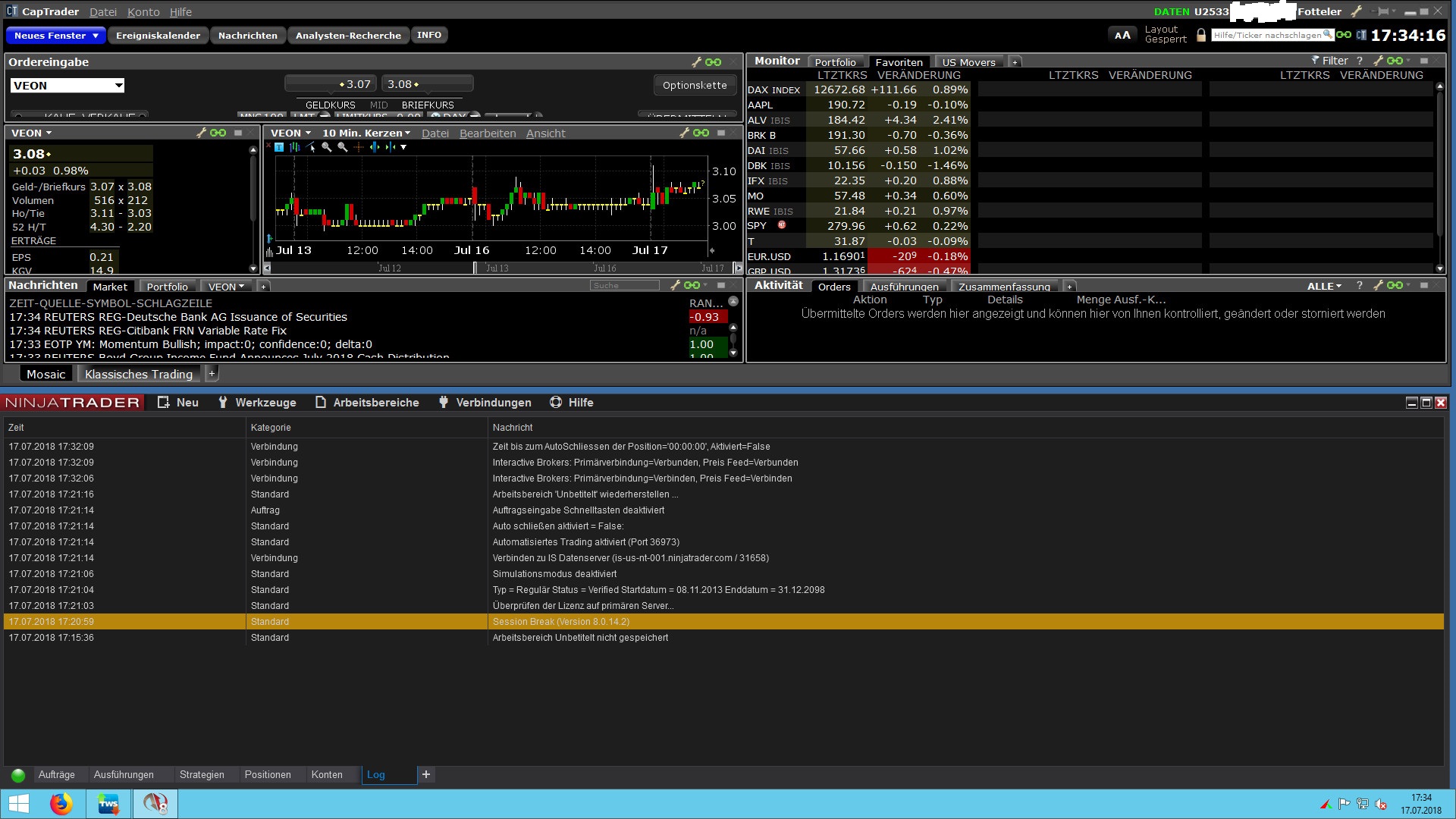Toggle the Layout Gesperrt lock icon
1456x819 pixels.
pyautogui.click(x=1201, y=35)
